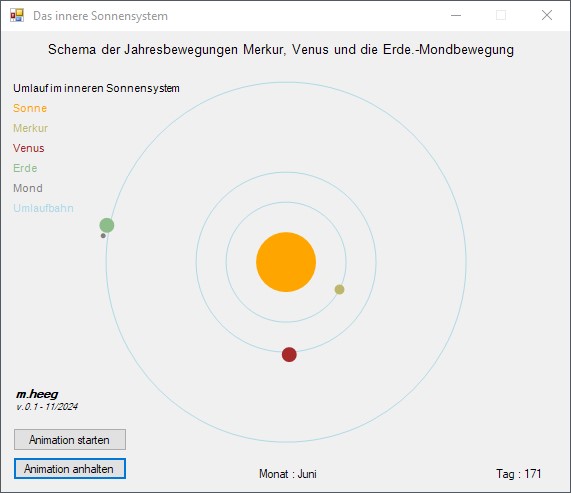Click the Umlaufbahn legend label
The width and height of the screenshot is (571, 493).
click(43, 208)
